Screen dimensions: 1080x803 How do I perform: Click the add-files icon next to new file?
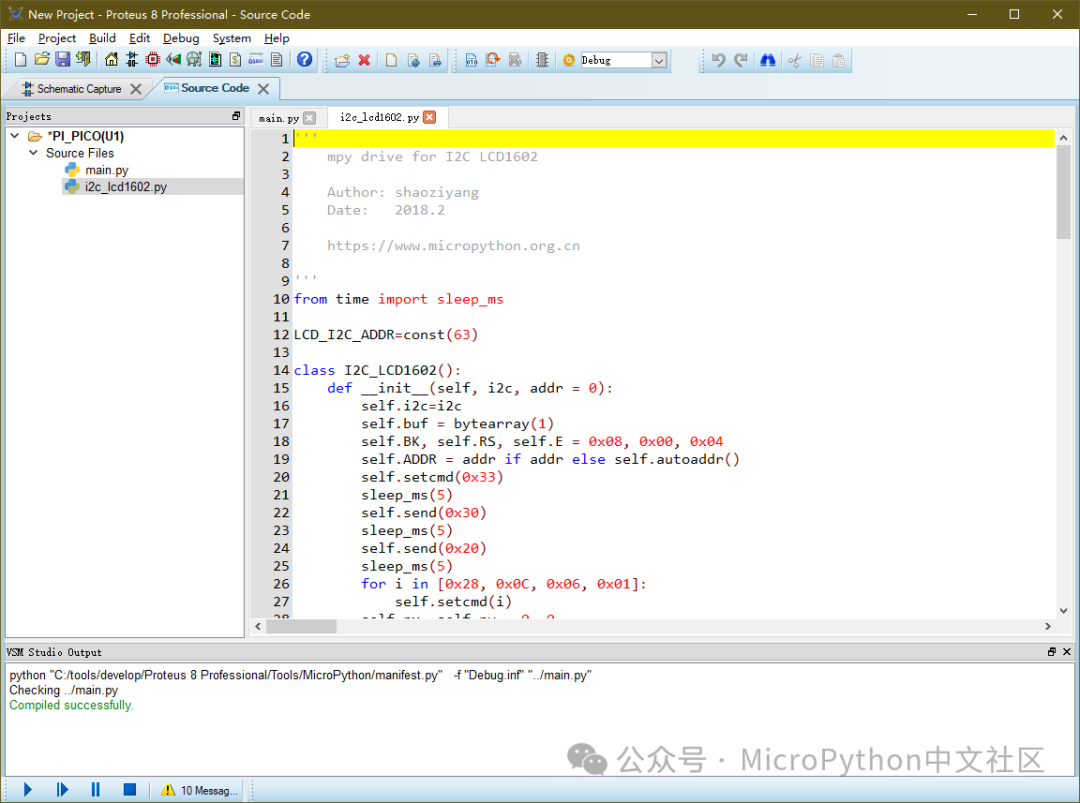(x=413, y=61)
